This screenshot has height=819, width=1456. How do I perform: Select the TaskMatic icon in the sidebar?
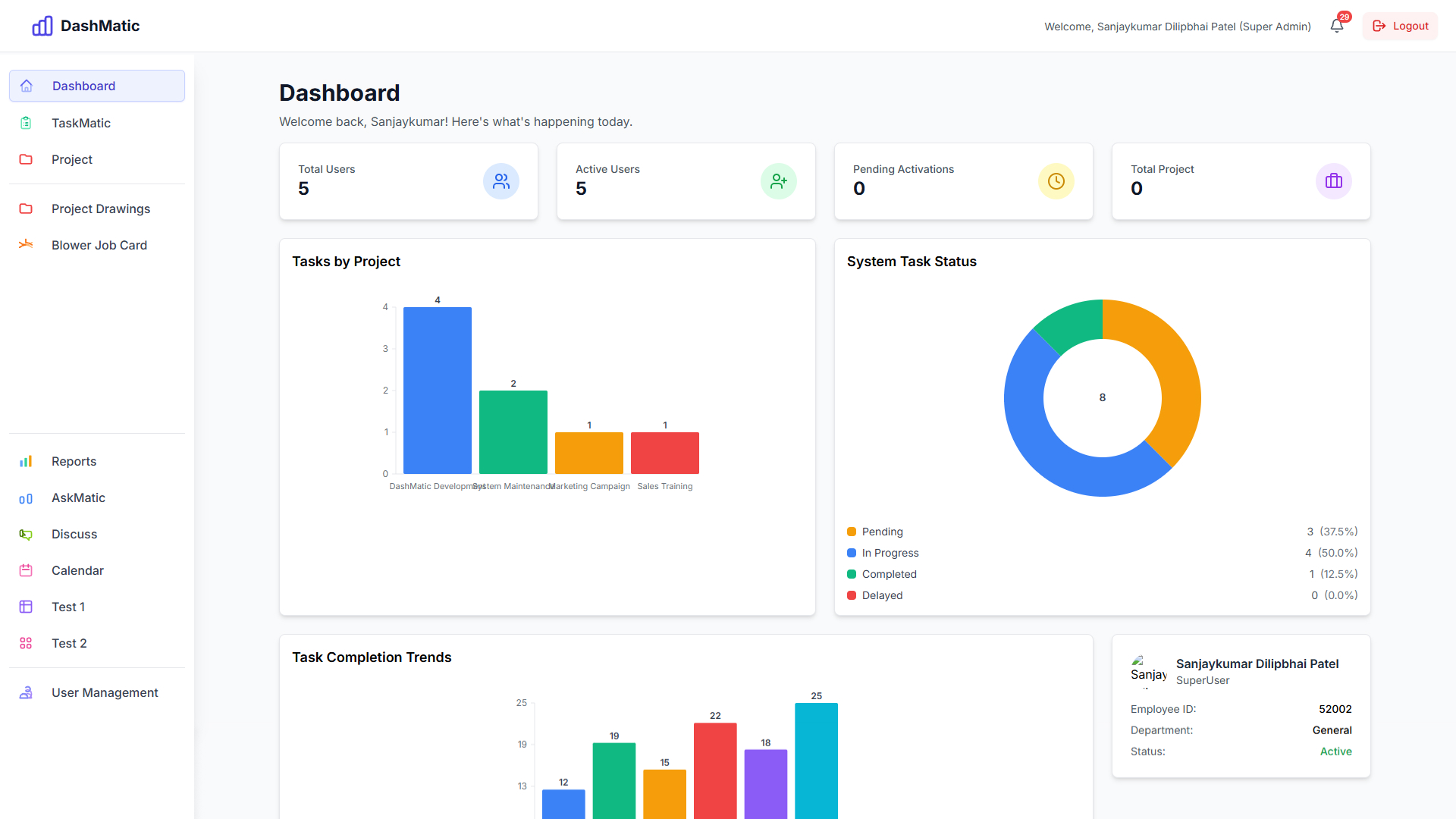tap(27, 122)
